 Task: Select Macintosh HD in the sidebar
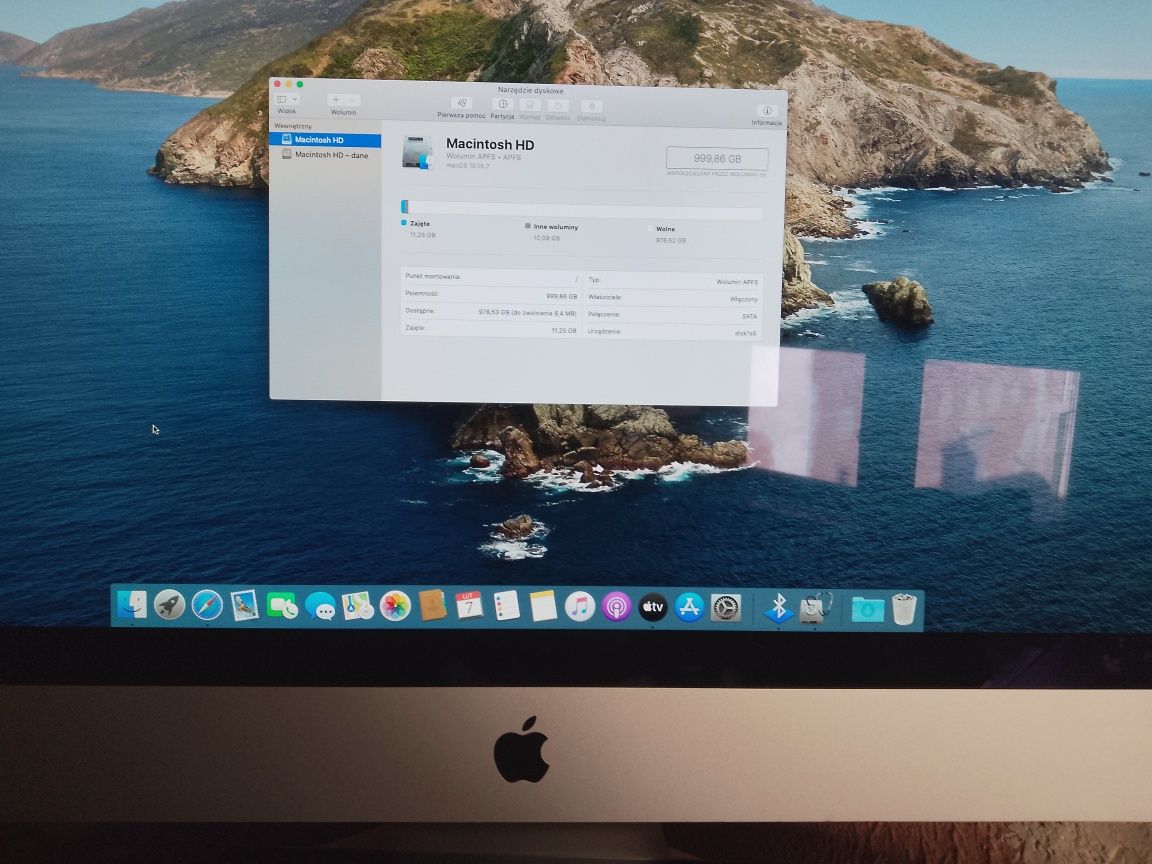click(325, 140)
